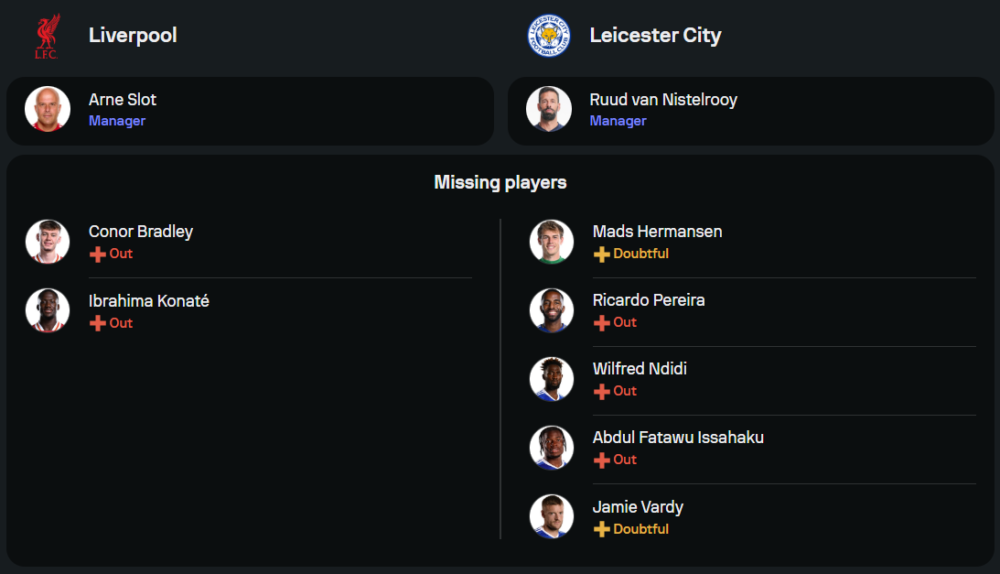Screen dimensions: 1000x574
Task: Open Ruud van Nistelrooy's manager photo
Action: coord(549,109)
